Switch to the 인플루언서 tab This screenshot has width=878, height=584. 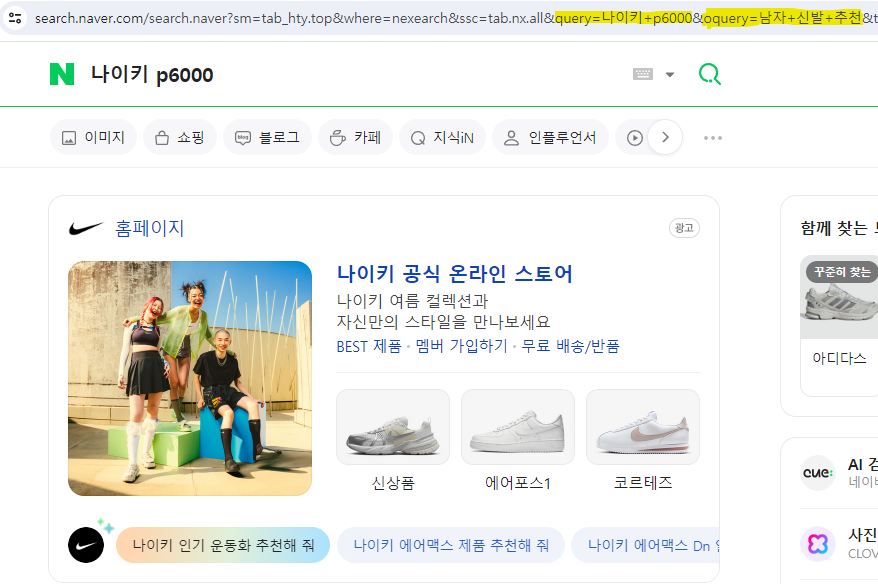[550, 137]
